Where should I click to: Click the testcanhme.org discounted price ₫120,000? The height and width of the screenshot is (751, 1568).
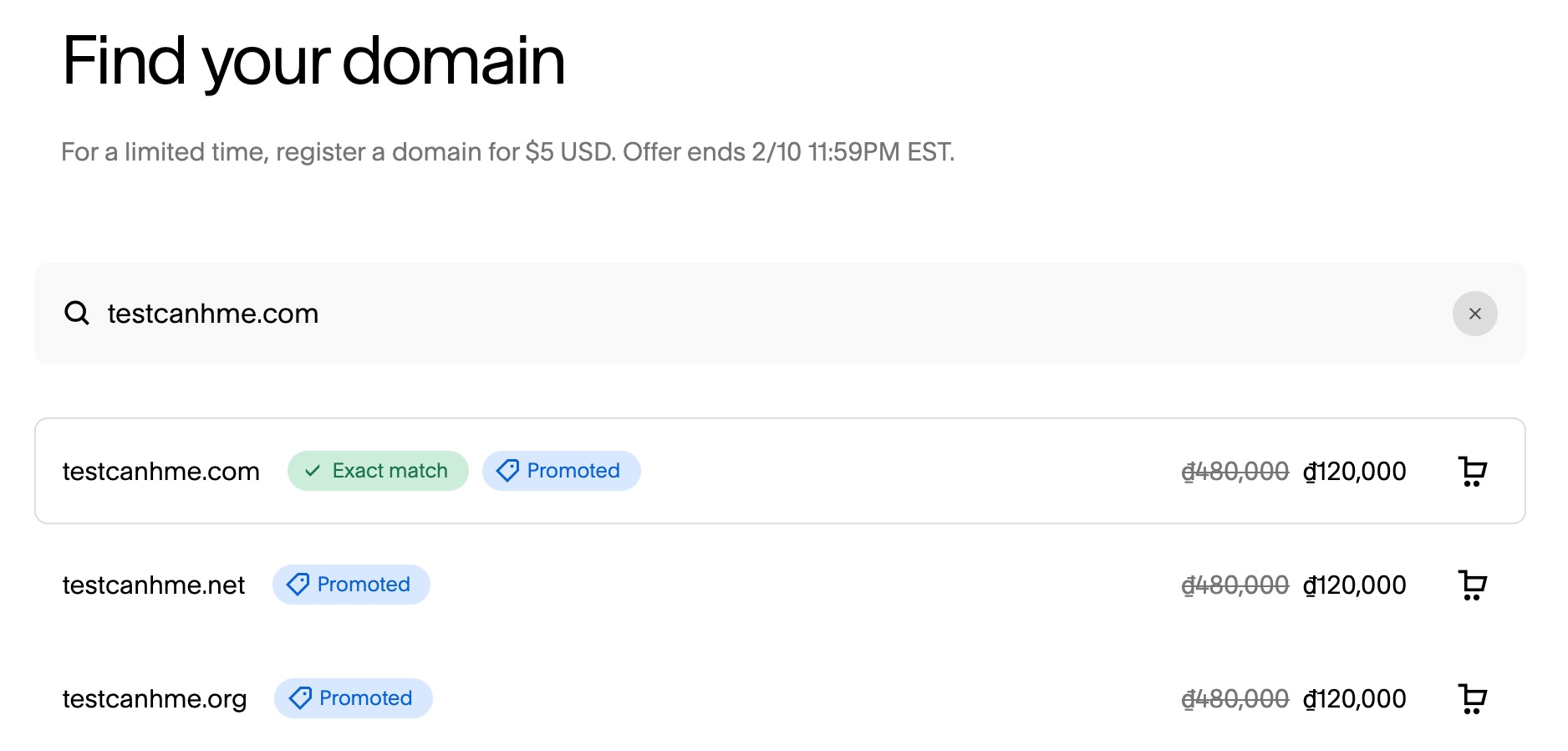(x=1354, y=699)
